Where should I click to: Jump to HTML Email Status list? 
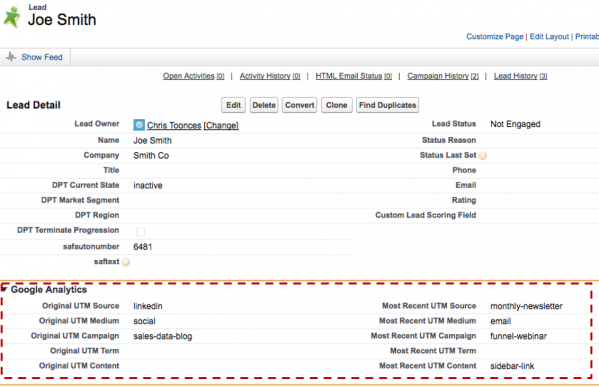(353, 76)
